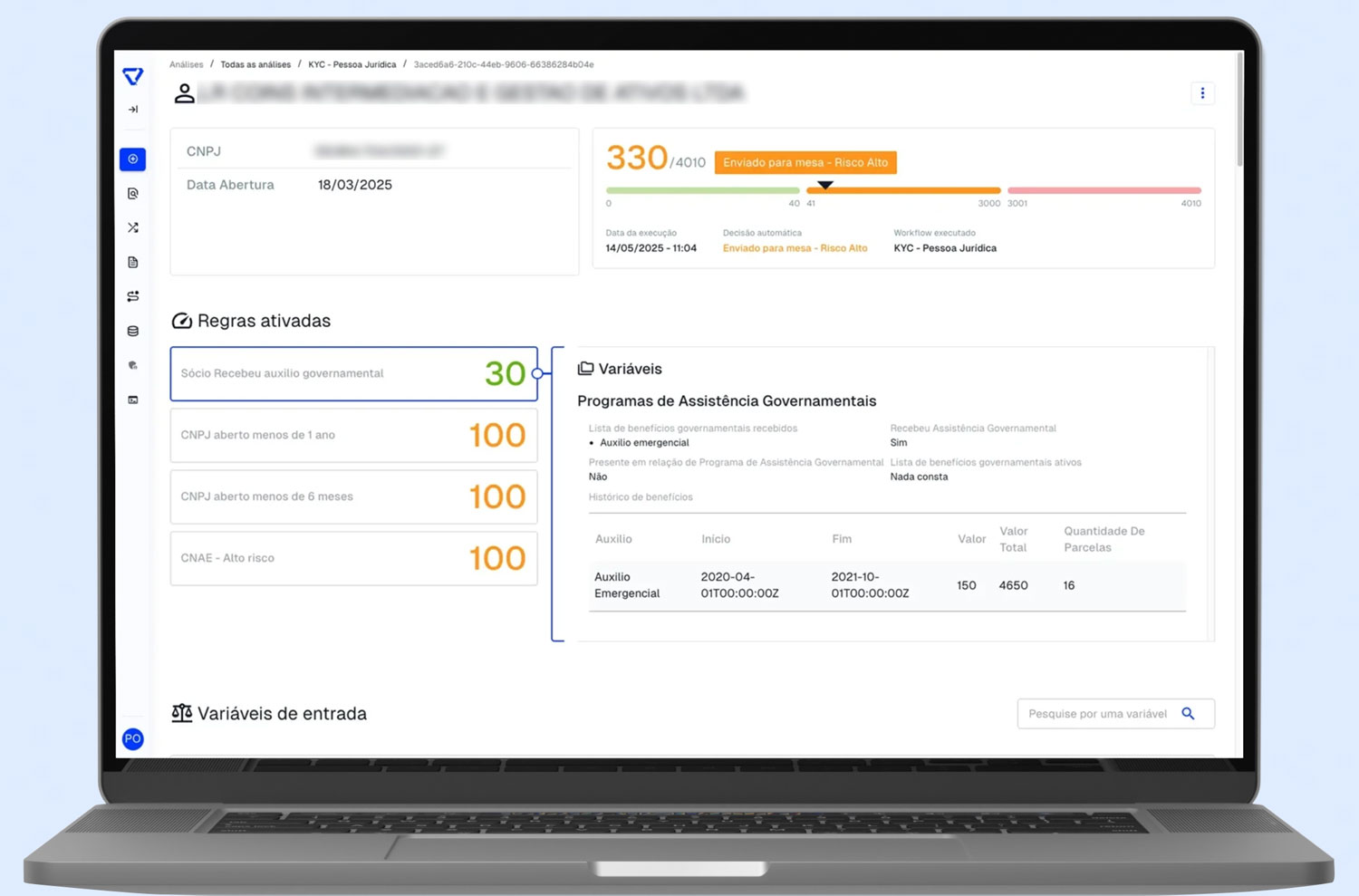Viewport: 1359px width, 896px height.
Task: Click the workflow route sidebar icon
Action: click(x=133, y=296)
